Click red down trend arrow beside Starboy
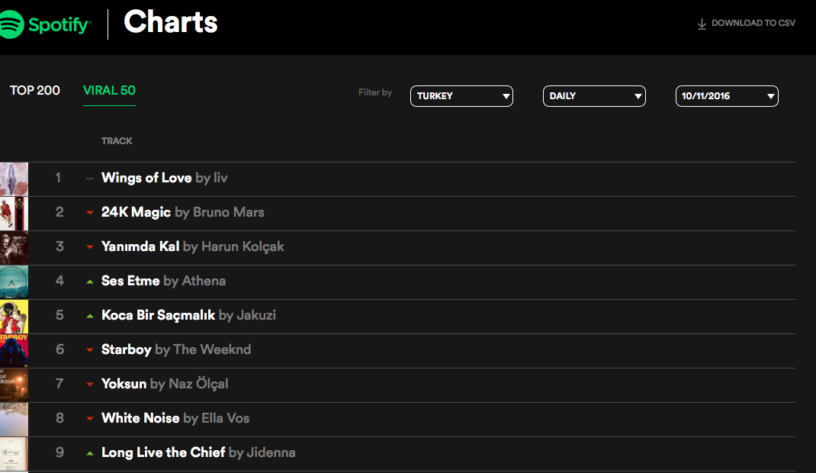Image resolution: width=816 pixels, height=473 pixels. 90,350
